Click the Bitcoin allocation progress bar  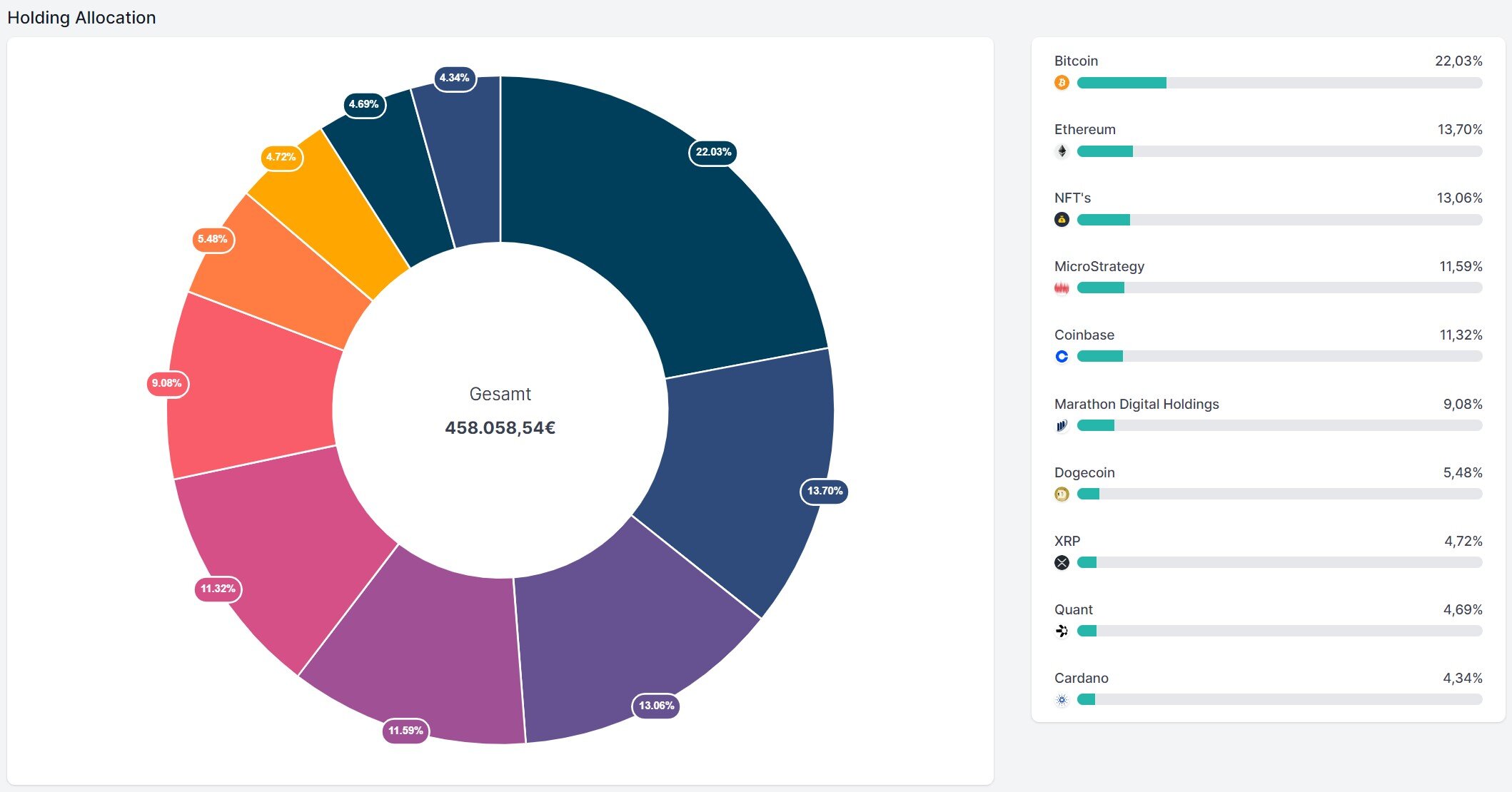tap(1279, 83)
